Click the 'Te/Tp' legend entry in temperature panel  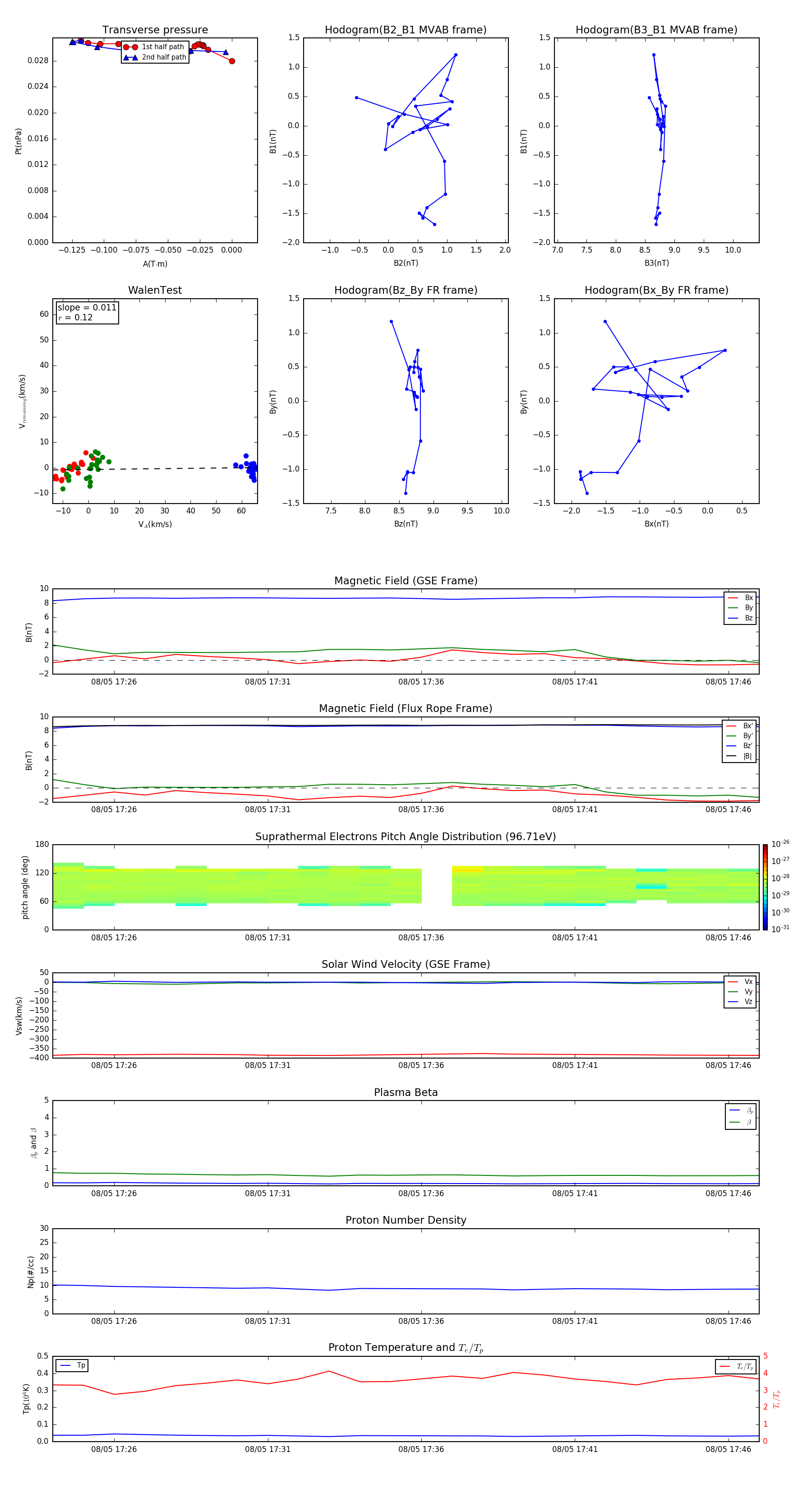pos(736,1366)
